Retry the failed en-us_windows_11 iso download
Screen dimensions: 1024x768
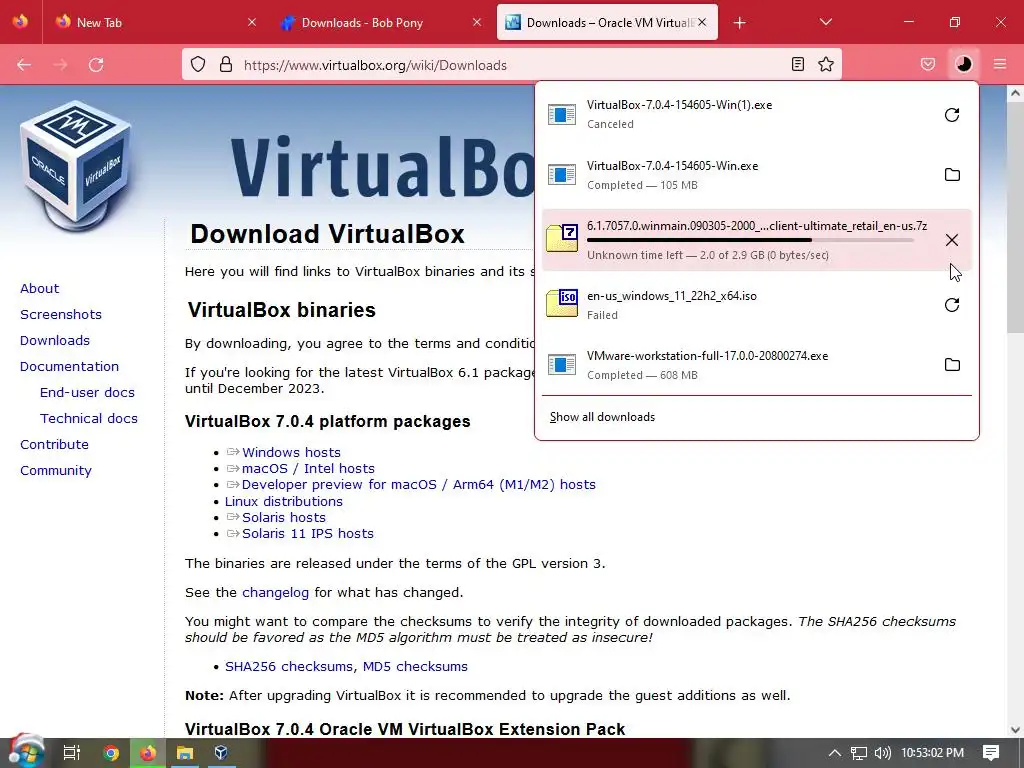point(952,305)
